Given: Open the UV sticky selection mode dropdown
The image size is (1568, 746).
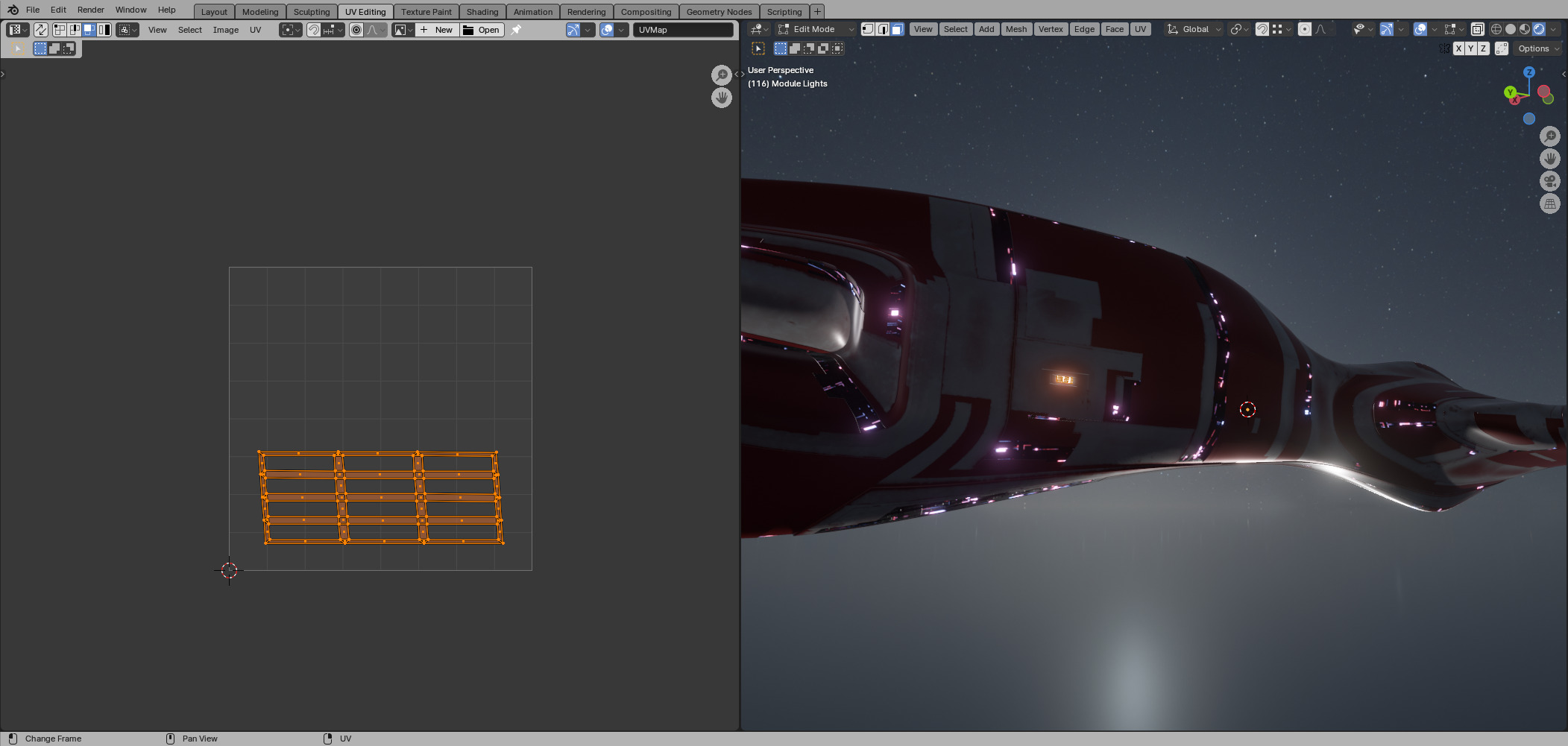Looking at the screenshot, I should click(128, 30).
